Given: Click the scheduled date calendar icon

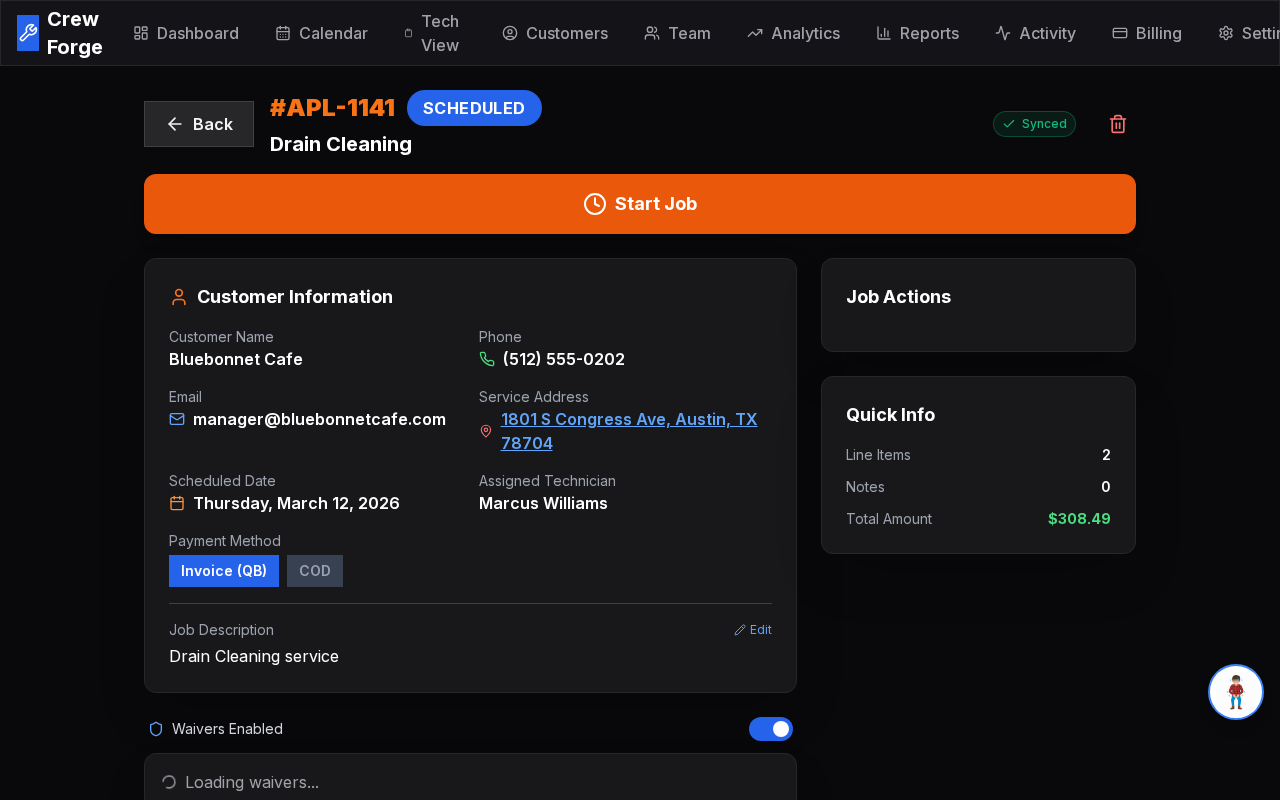Looking at the screenshot, I should pos(177,503).
